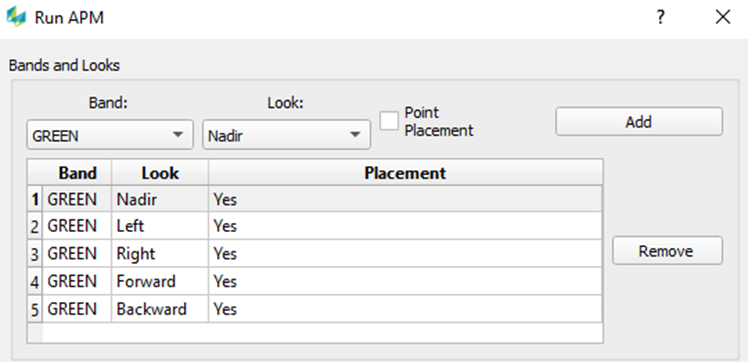Click the Placement column header
The height and width of the screenshot is (362, 748).
coord(405,173)
